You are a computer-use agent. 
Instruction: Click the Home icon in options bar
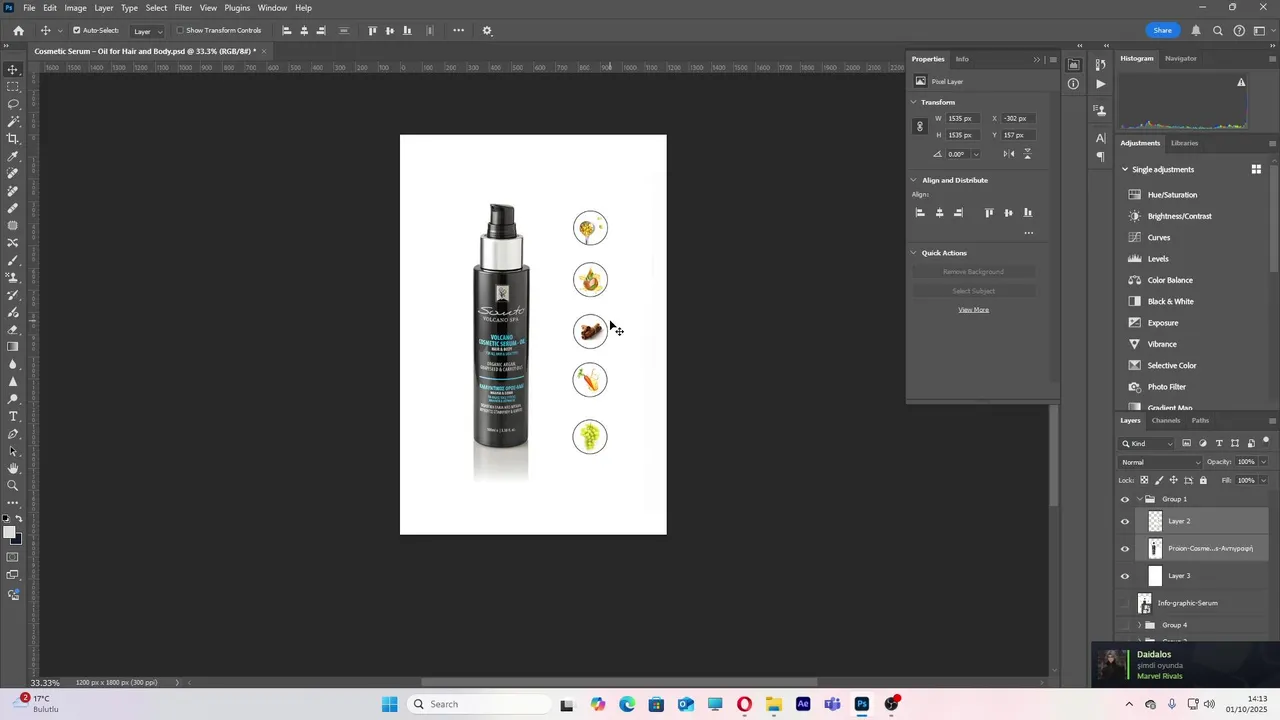pyautogui.click(x=18, y=30)
